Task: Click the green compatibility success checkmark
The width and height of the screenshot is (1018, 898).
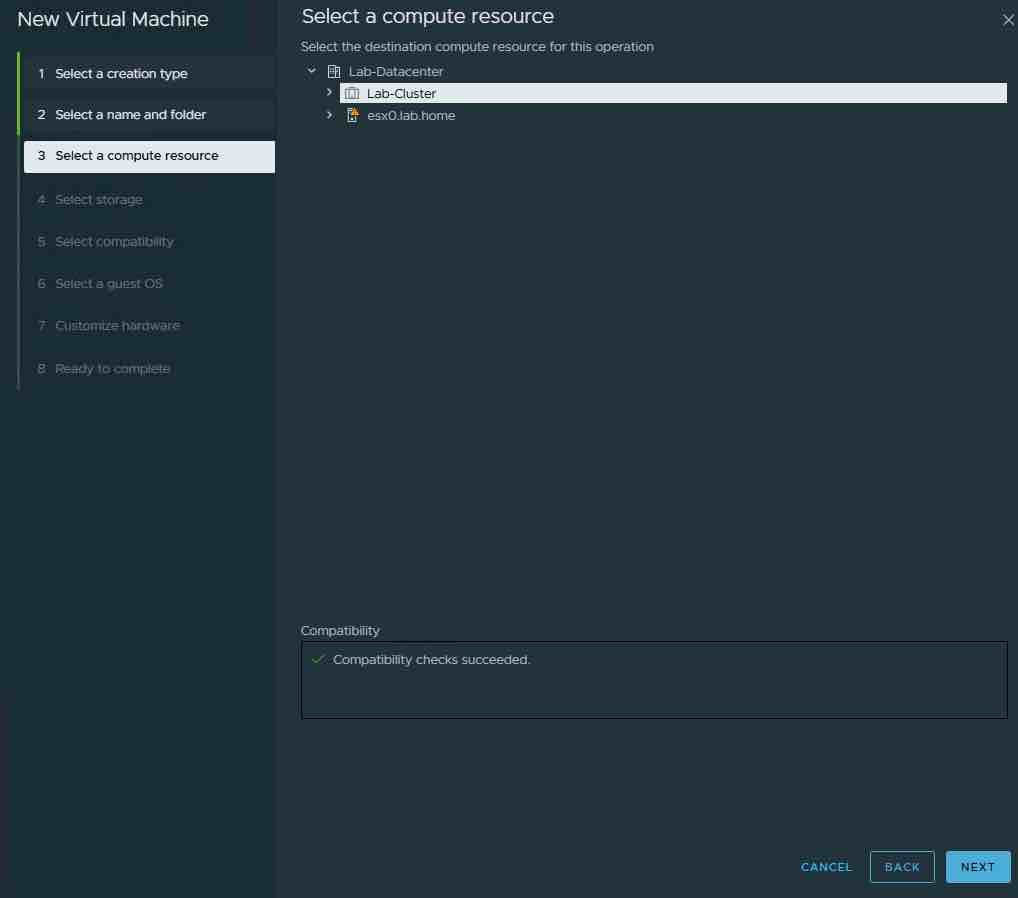Action: pos(318,660)
